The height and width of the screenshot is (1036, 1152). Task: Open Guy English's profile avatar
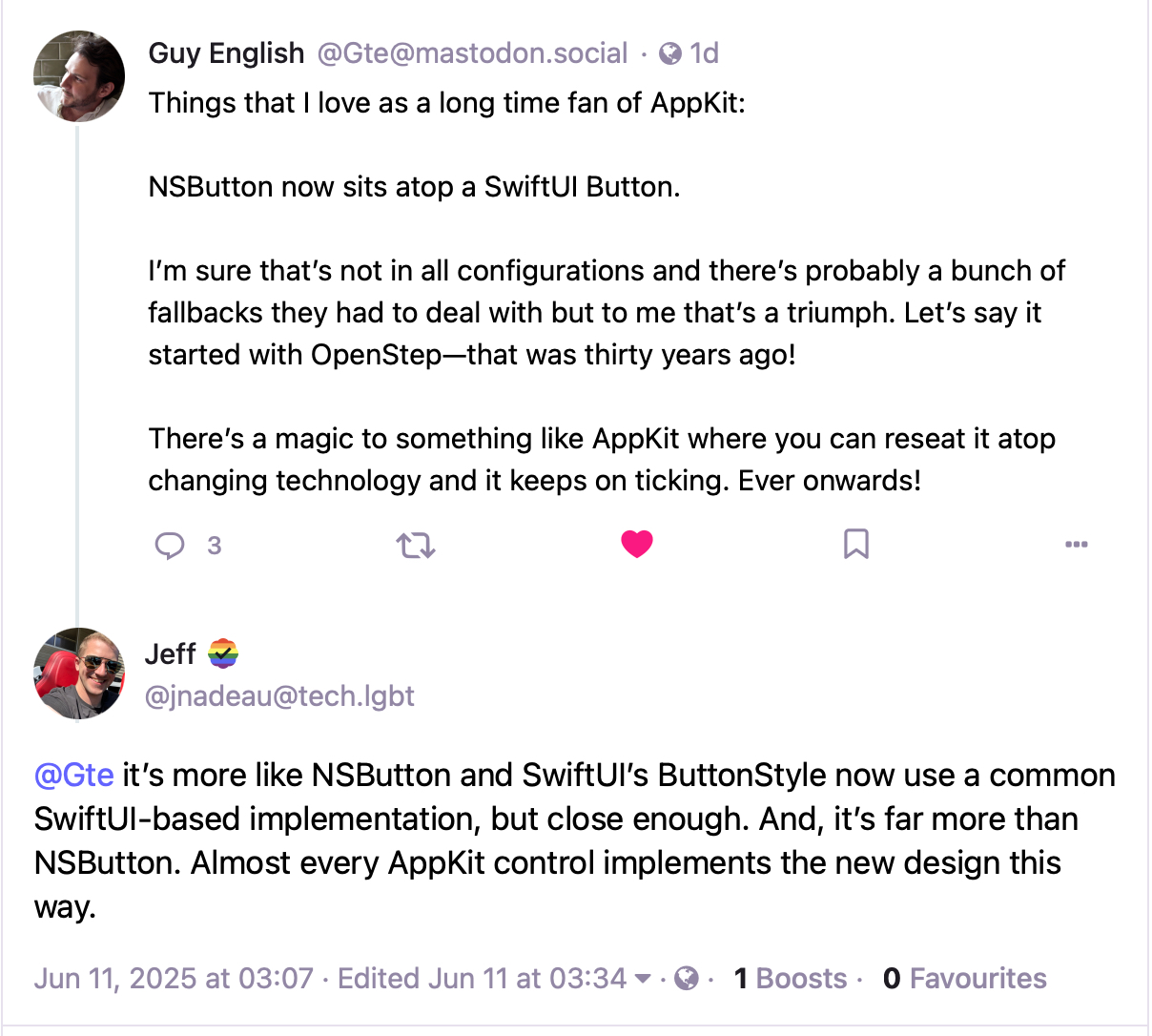point(79,76)
